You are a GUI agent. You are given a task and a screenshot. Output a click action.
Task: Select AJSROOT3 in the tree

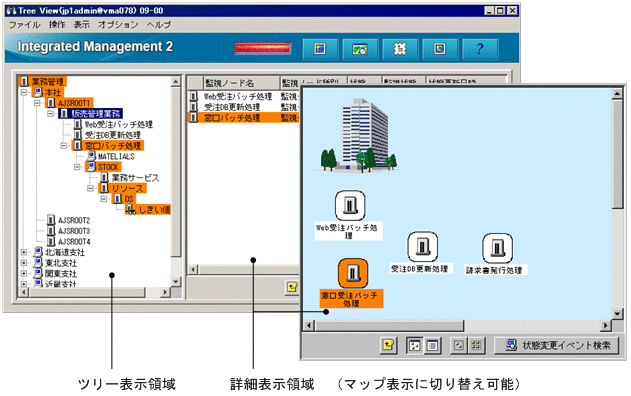(68, 231)
